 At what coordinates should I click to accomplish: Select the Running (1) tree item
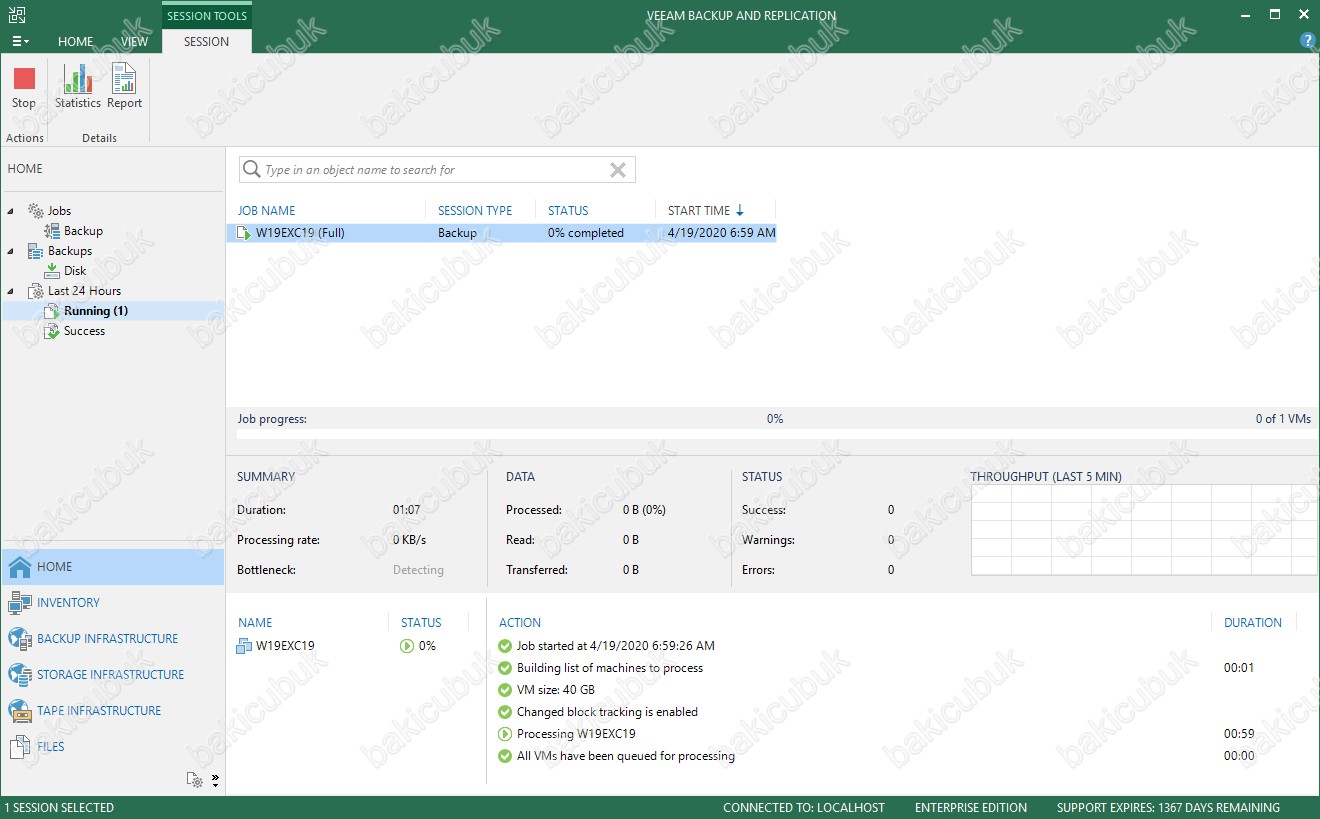[96, 311]
